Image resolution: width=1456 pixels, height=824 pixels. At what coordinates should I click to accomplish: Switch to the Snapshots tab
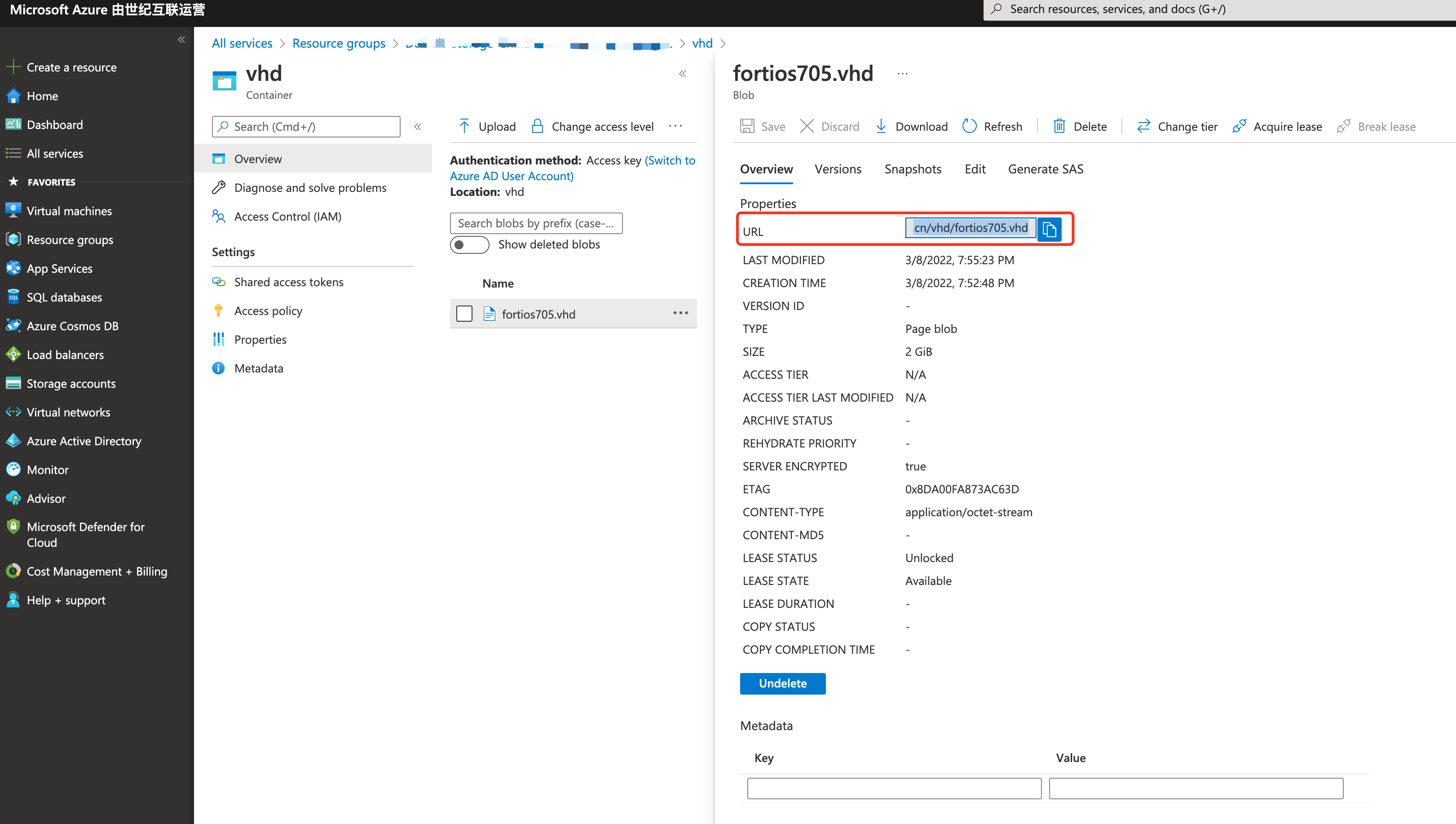click(913, 169)
